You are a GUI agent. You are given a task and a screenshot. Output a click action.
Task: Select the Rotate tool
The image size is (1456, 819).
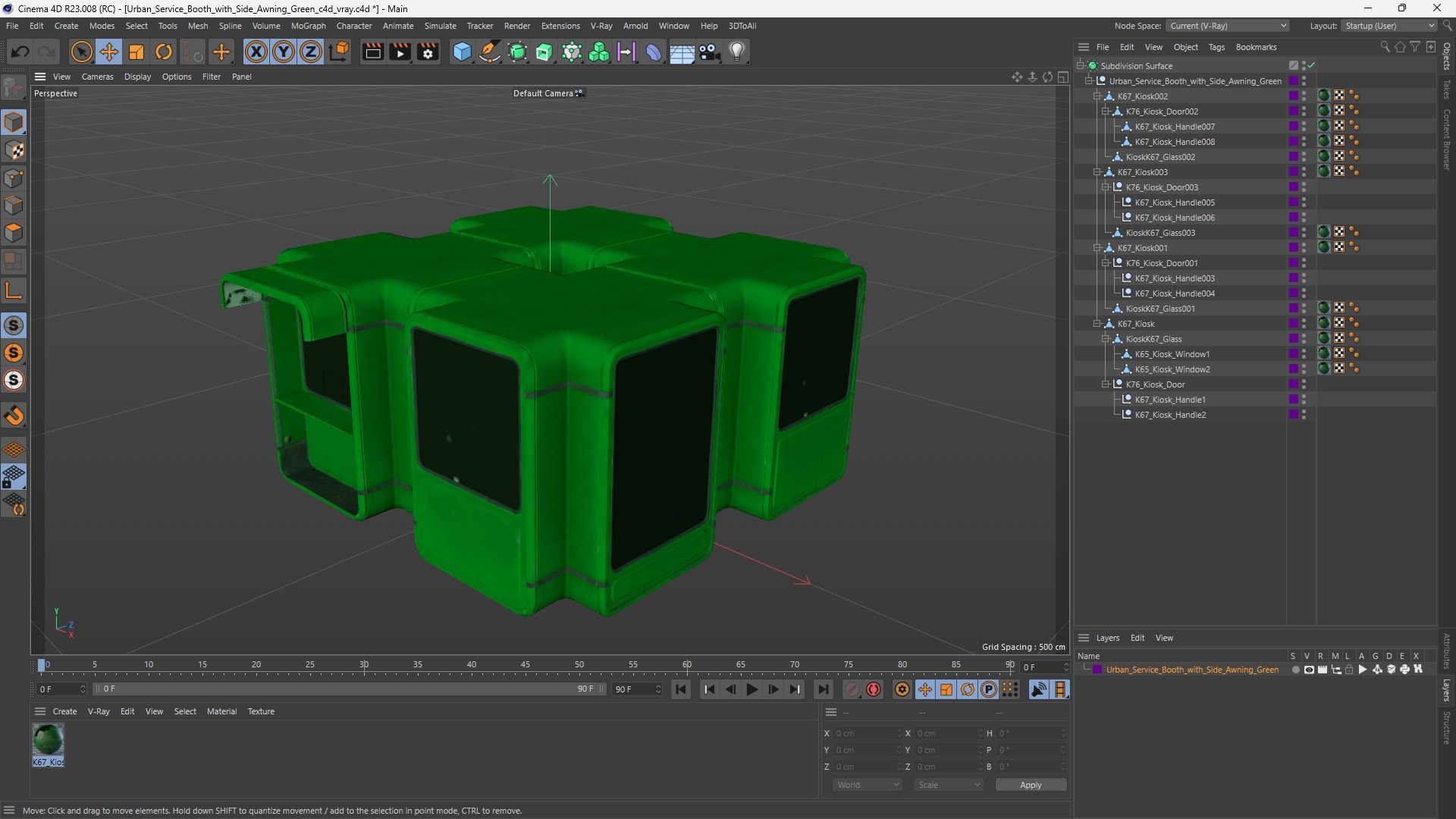pos(164,52)
